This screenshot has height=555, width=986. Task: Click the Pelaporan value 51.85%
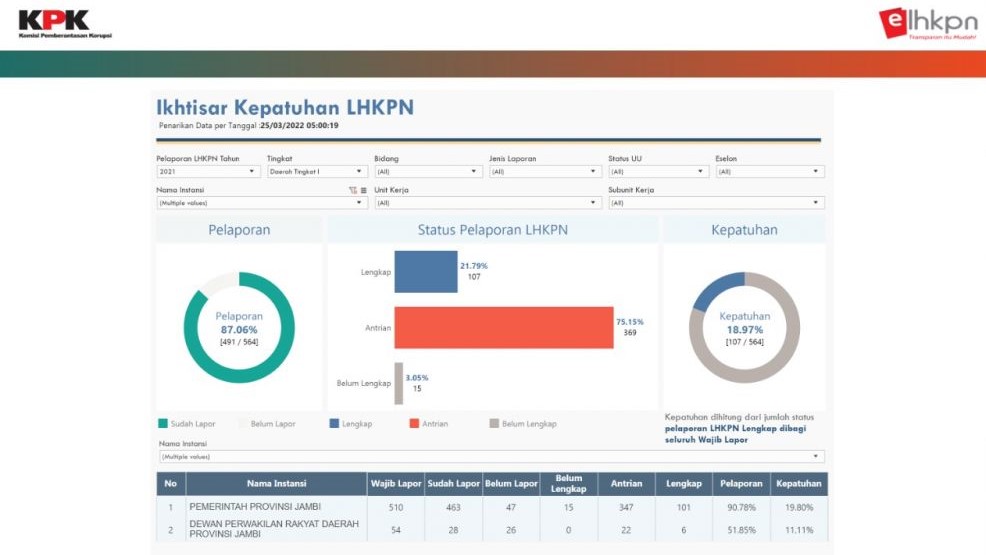[x=741, y=530]
